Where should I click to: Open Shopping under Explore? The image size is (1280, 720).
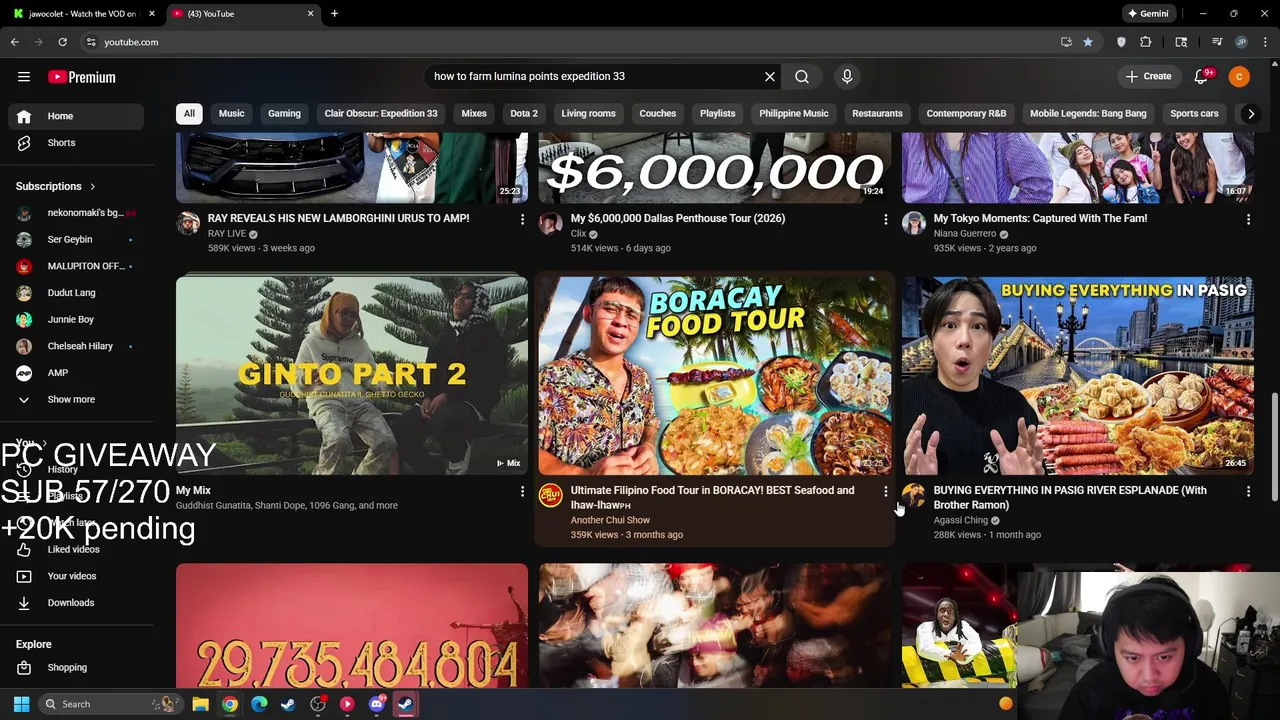(77, 668)
